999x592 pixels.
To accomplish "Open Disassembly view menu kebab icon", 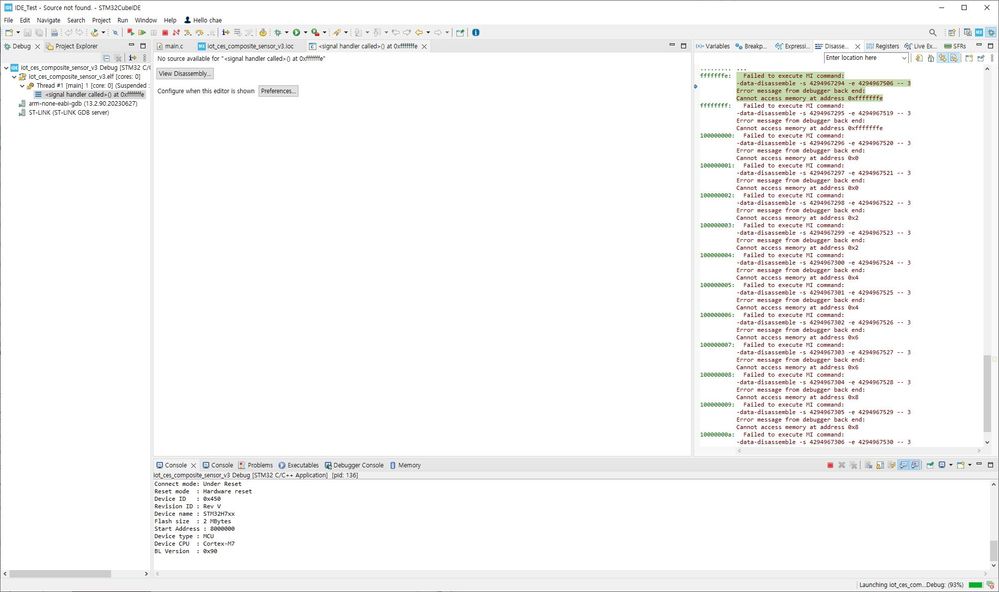I will (992, 58).
